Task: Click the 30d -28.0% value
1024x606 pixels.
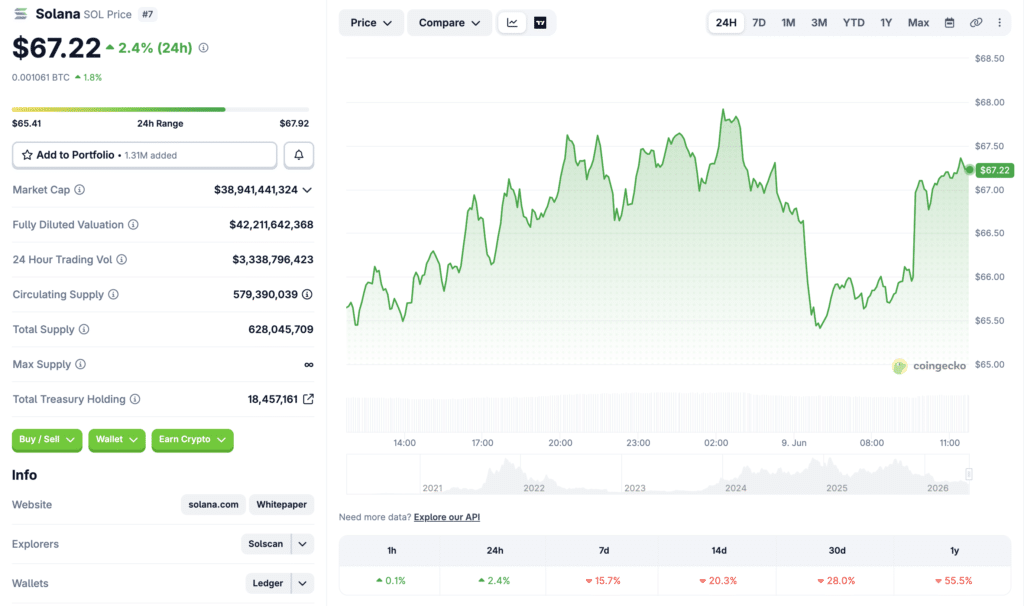Action: [837, 581]
